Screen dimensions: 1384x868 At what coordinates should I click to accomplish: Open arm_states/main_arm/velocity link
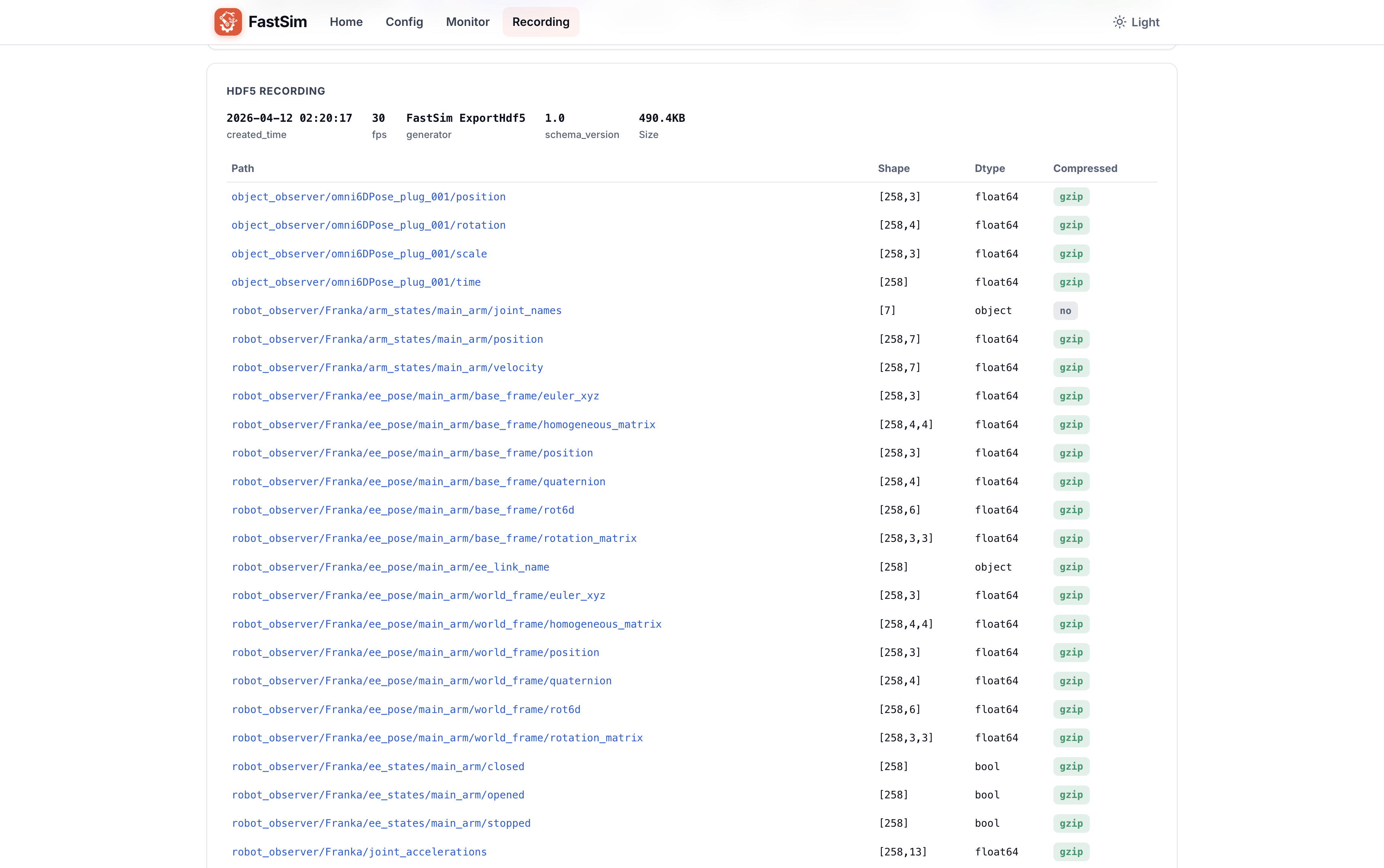pos(387,367)
